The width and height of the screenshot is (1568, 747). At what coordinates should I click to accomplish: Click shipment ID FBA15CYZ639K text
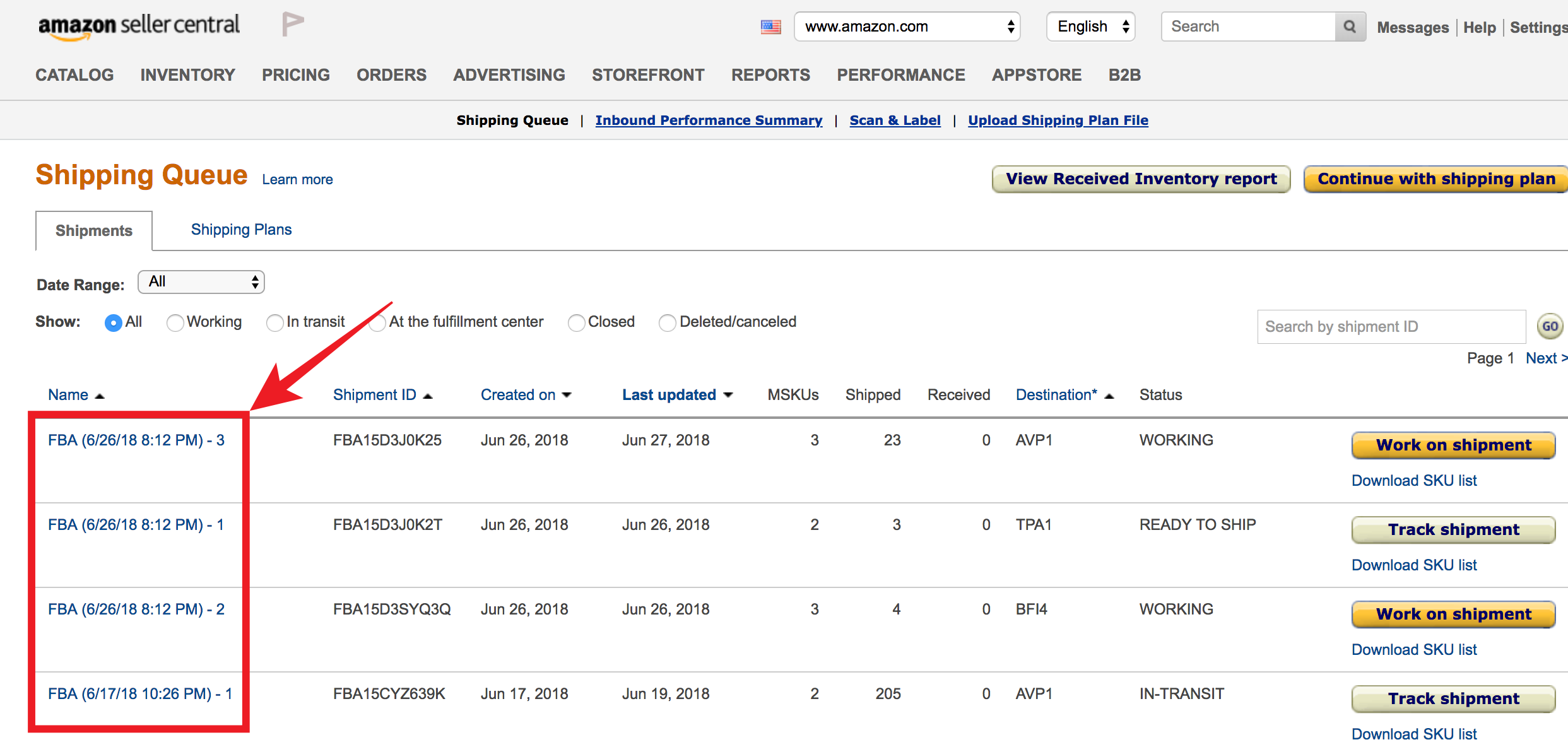tap(389, 694)
